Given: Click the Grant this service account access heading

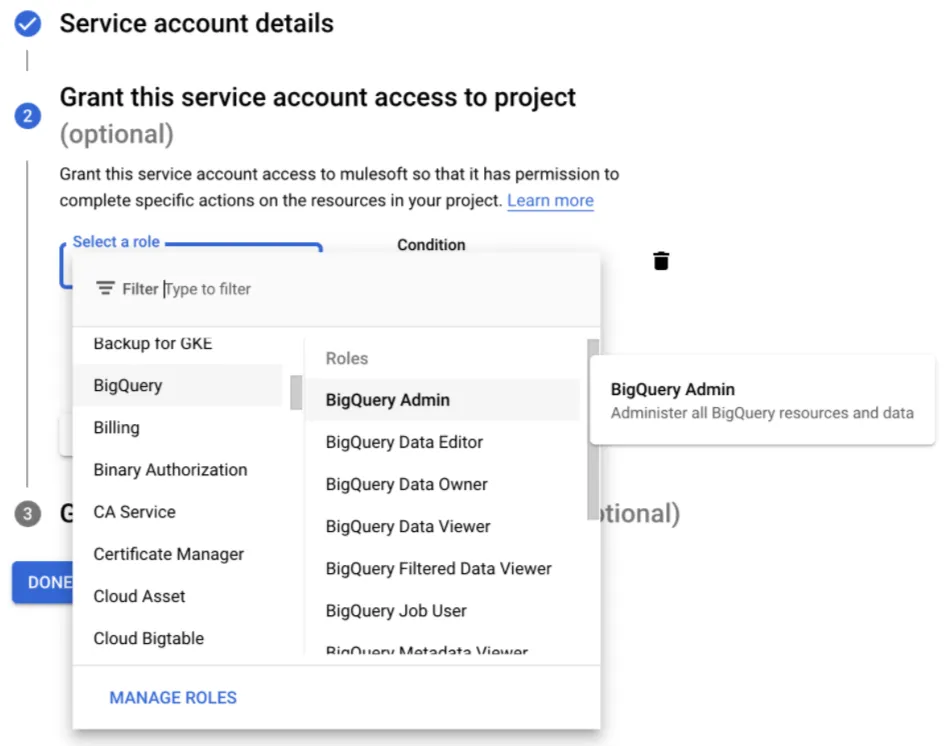Looking at the screenshot, I should click(x=318, y=115).
